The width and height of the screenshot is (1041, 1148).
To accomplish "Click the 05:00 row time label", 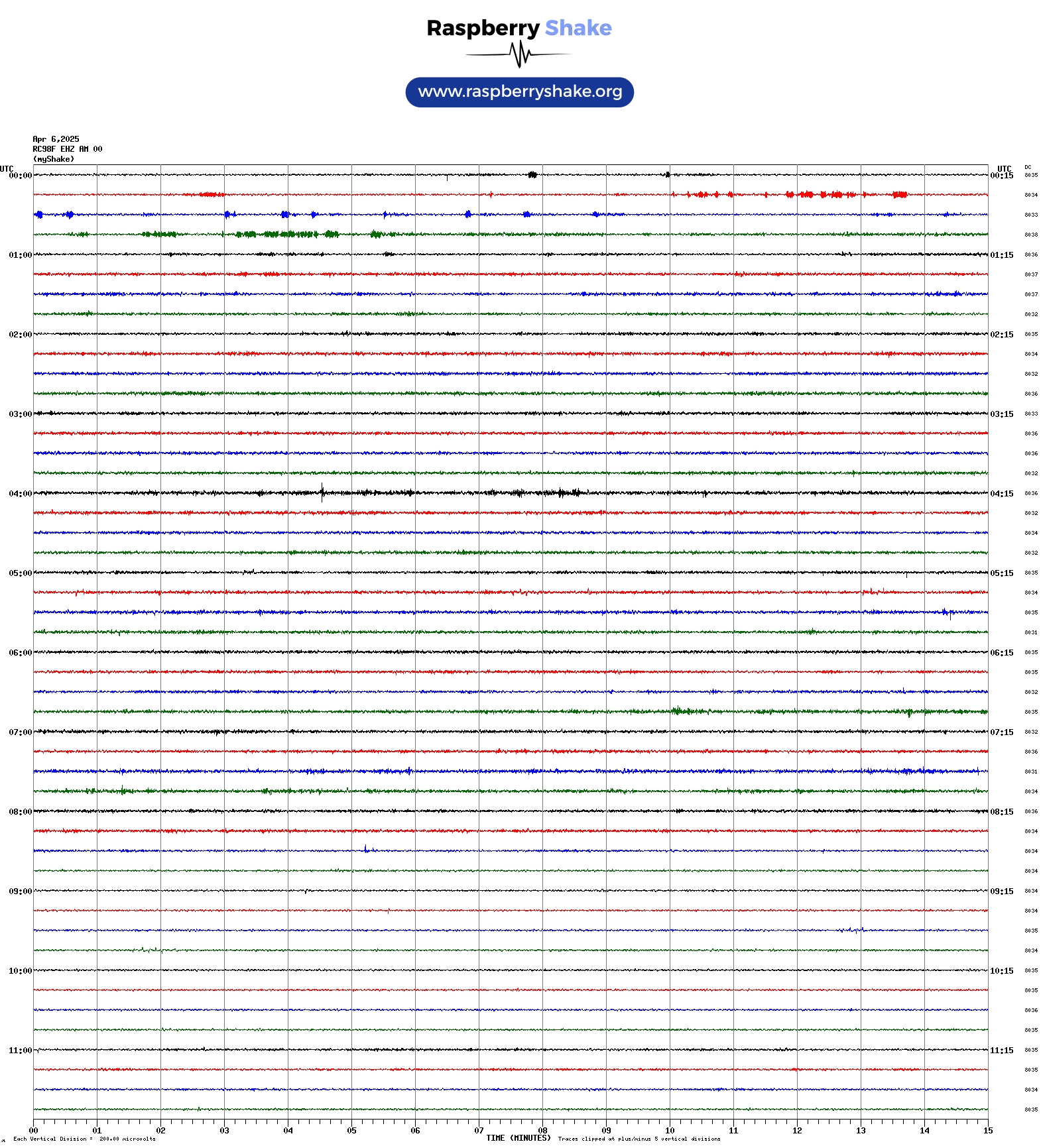I will coord(20,573).
